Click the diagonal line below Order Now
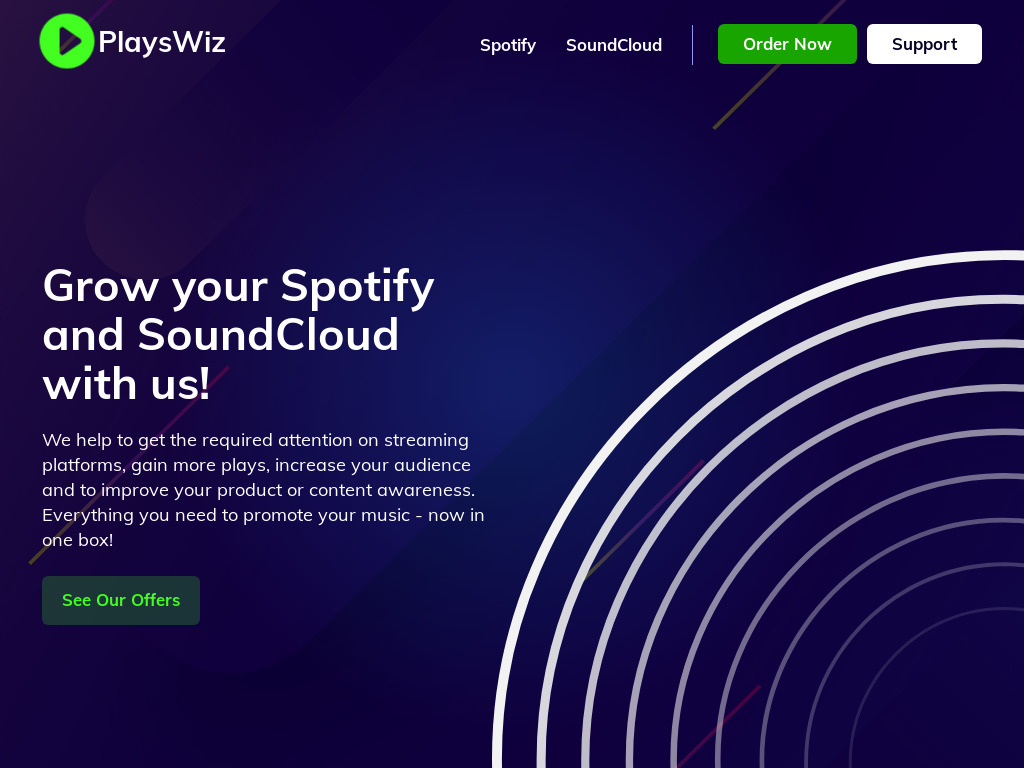 [749, 95]
